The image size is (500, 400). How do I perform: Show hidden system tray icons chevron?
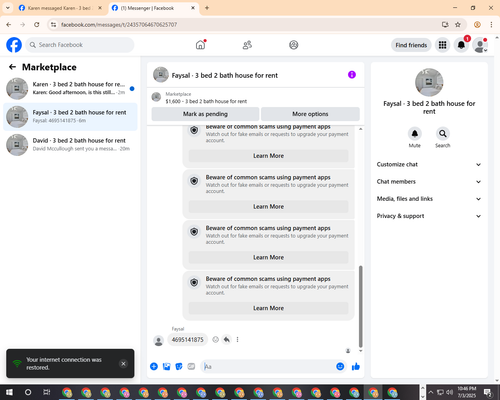pyautogui.click(x=431, y=392)
